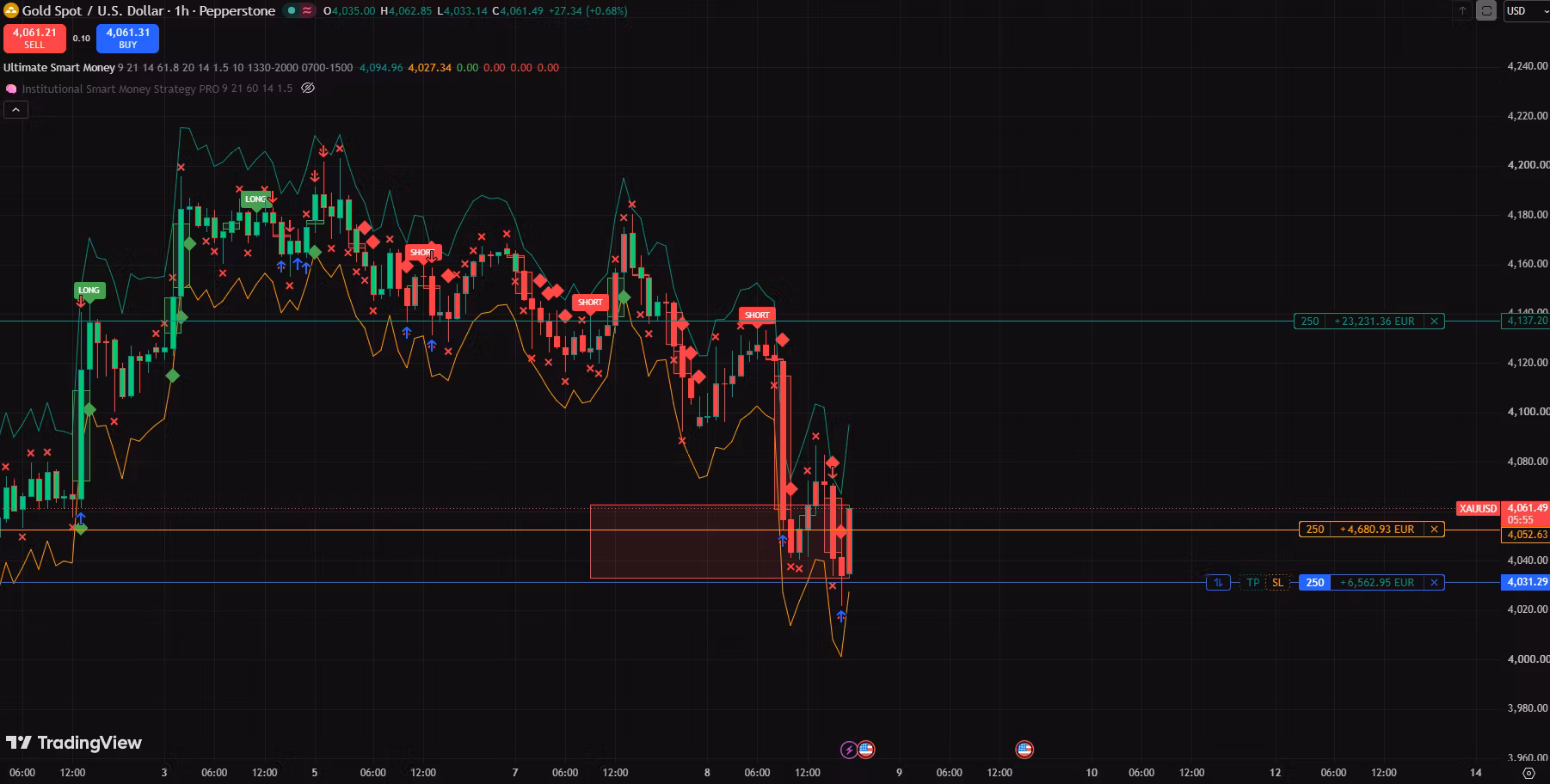Viewport: 1550px width, 784px height.
Task: Click the fullscreen frame icon beside USD
Action: [1486, 11]
